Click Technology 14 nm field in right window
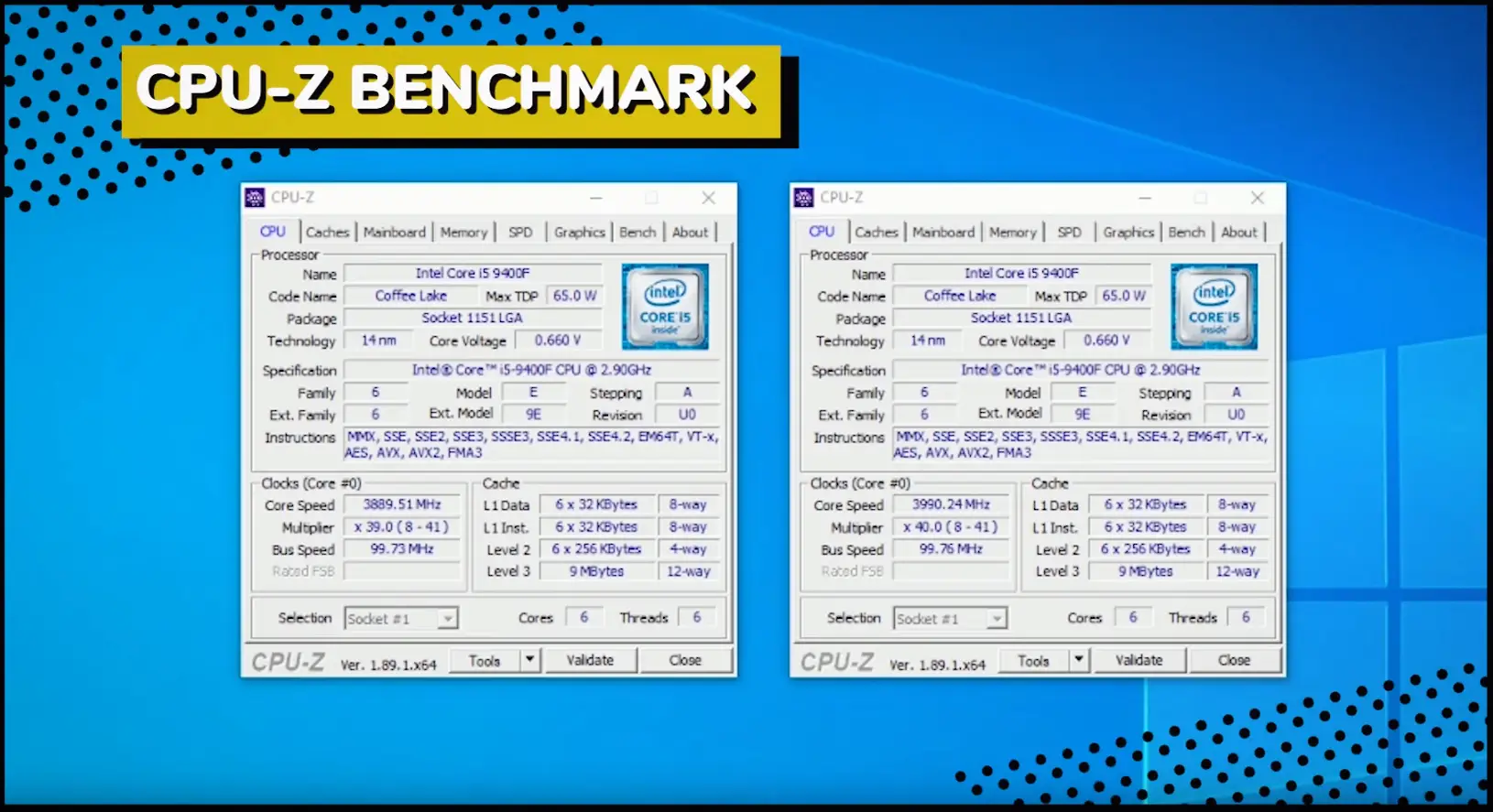Image resolution: width=1493 pixels, height=812 pixels. click(928, 341)
